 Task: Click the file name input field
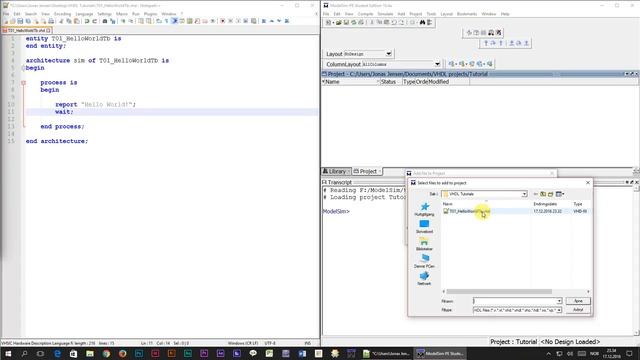click(514, 301)
